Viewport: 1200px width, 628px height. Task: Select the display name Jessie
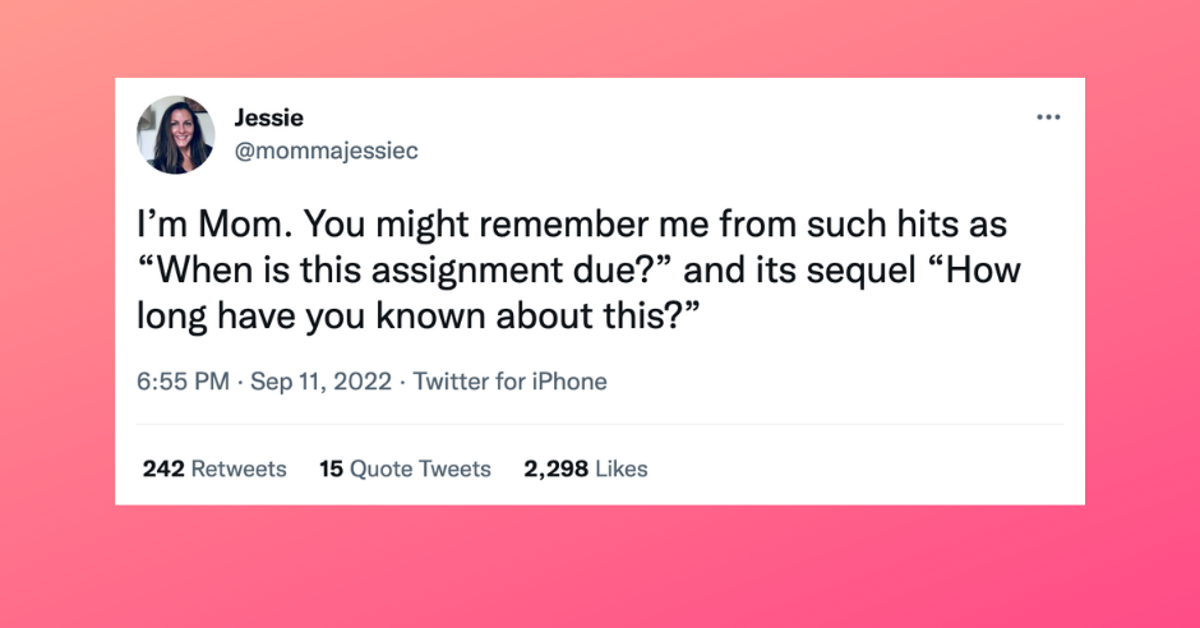coord(268,117)
